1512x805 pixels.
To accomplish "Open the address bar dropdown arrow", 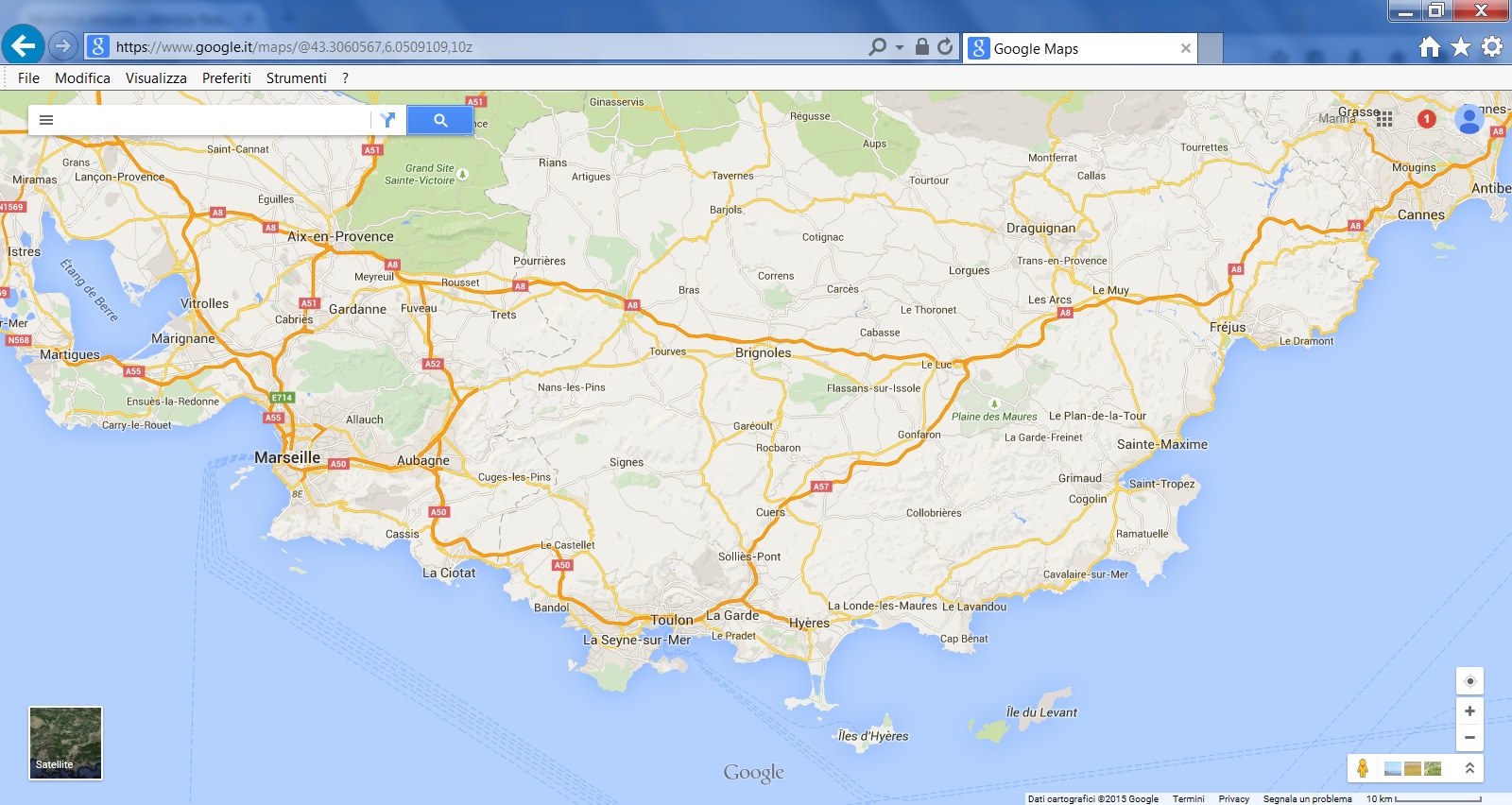I will pyautogui.click(x=900, y=47).
